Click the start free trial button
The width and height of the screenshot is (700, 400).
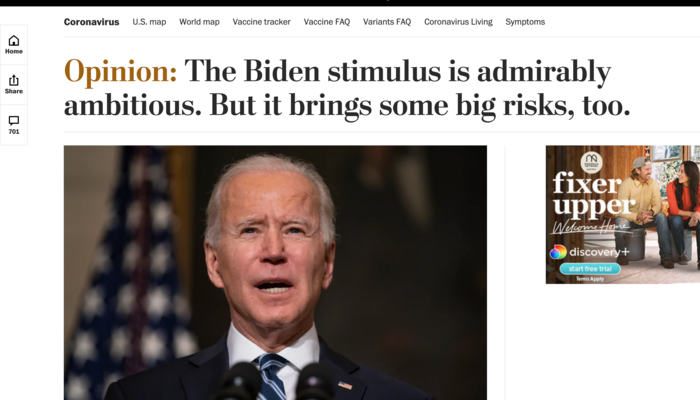click(x=590, y=269)
